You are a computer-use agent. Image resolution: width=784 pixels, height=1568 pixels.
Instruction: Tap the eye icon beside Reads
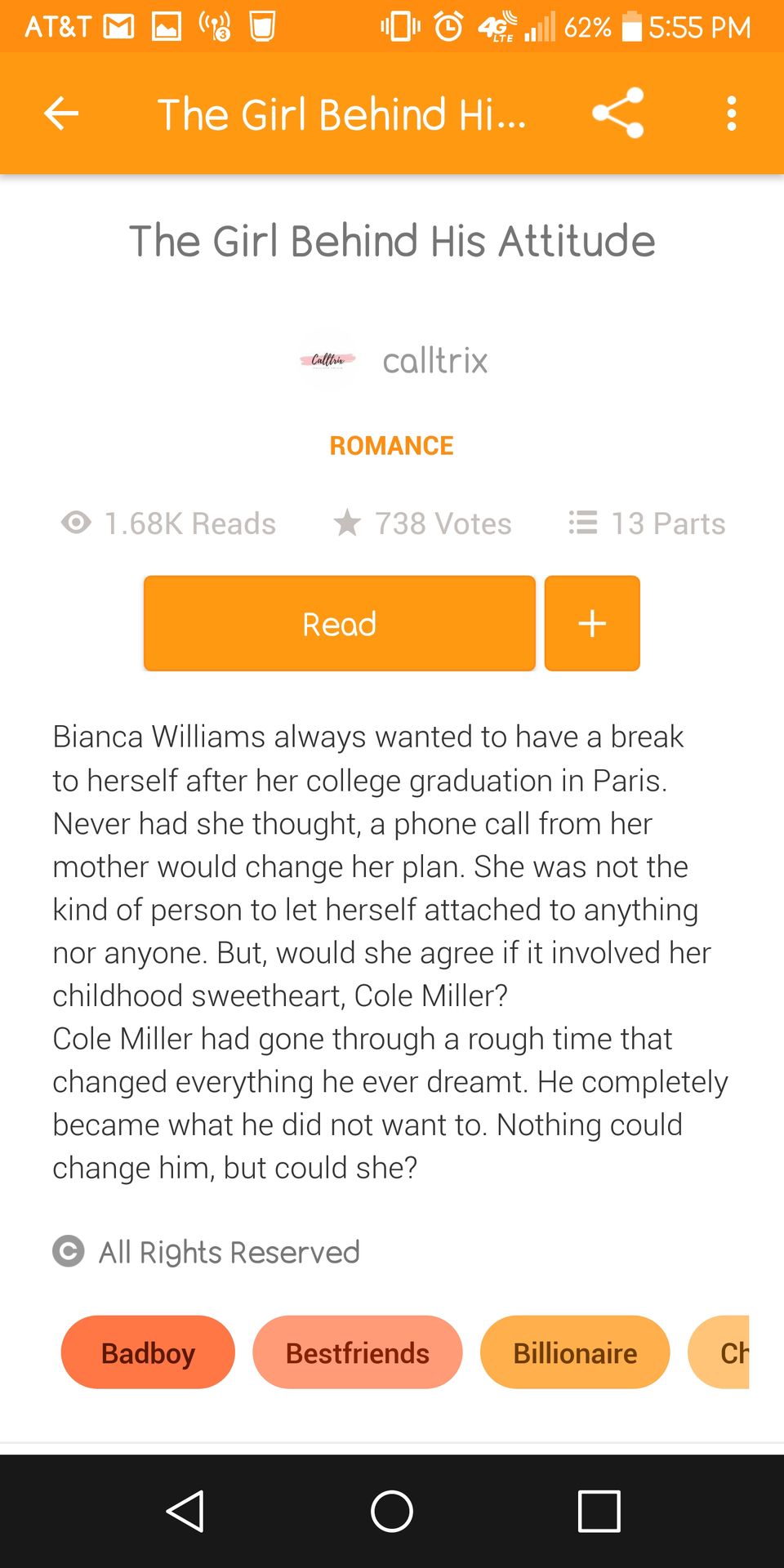(76, 523)
